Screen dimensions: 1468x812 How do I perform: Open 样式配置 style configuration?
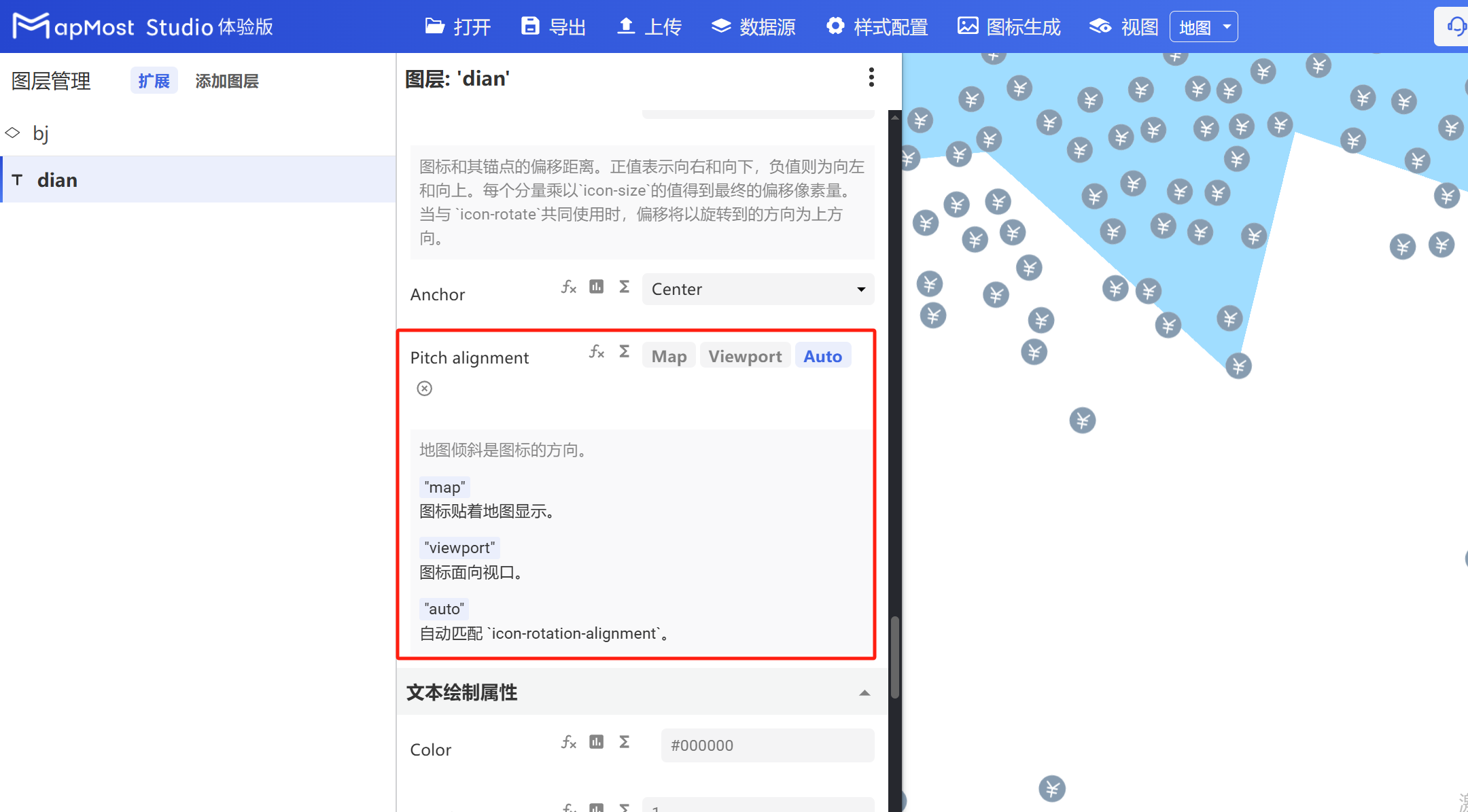click(x=835, y=26)
